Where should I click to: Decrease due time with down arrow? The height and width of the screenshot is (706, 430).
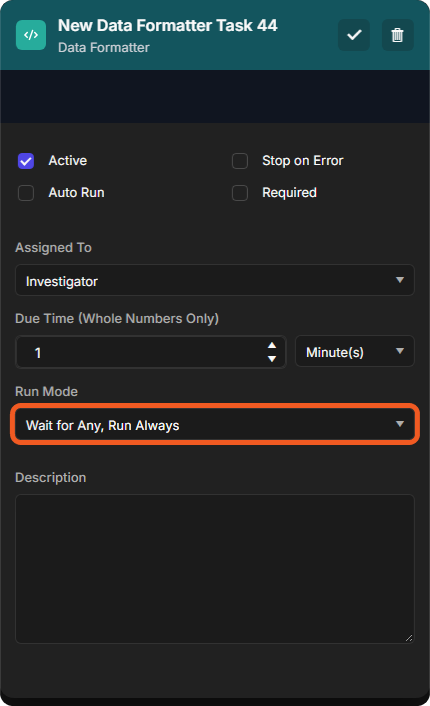[272, 359]
